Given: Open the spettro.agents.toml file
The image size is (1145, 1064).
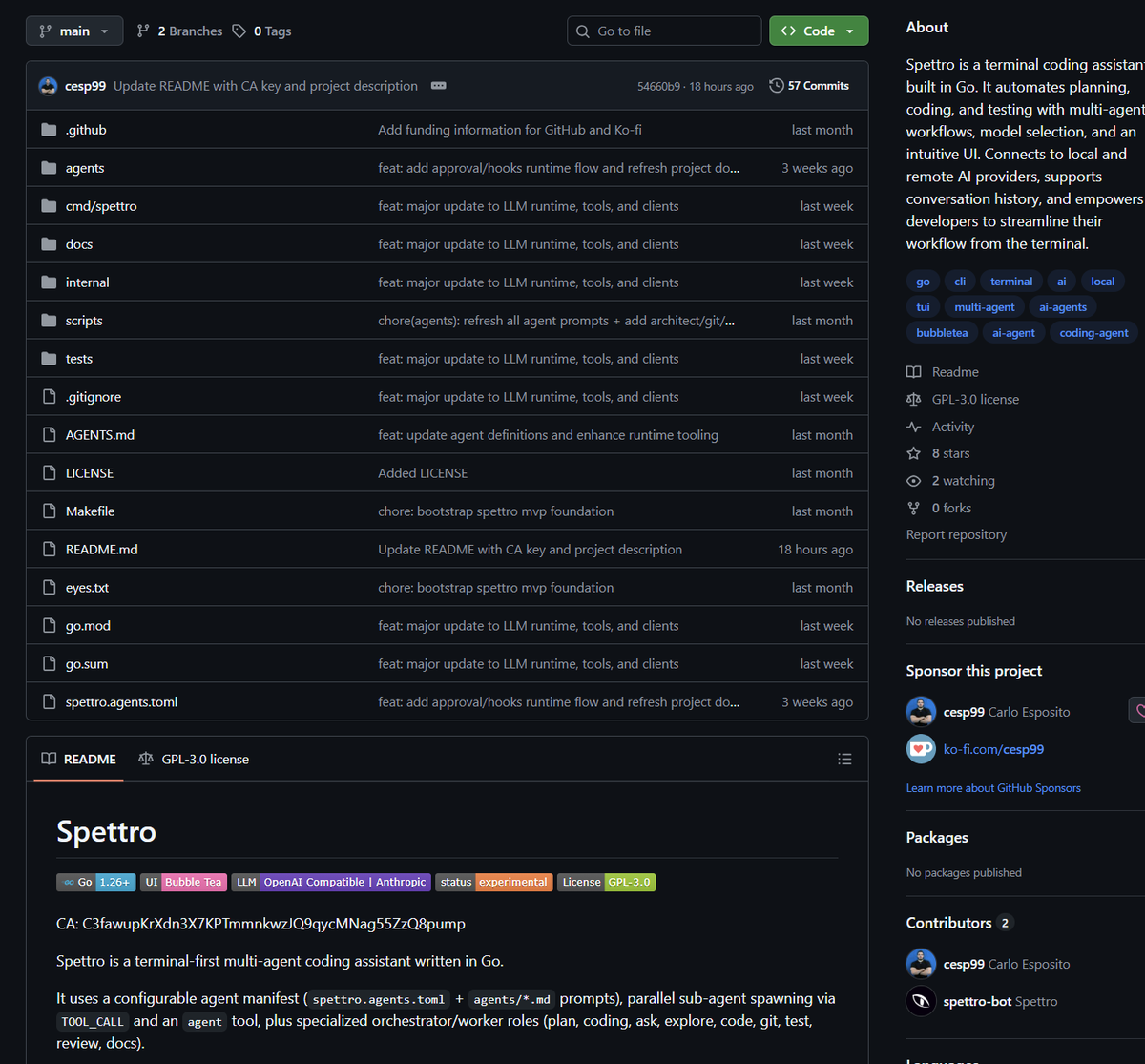Looking at the screenshot, I should [x=121, y=702].
